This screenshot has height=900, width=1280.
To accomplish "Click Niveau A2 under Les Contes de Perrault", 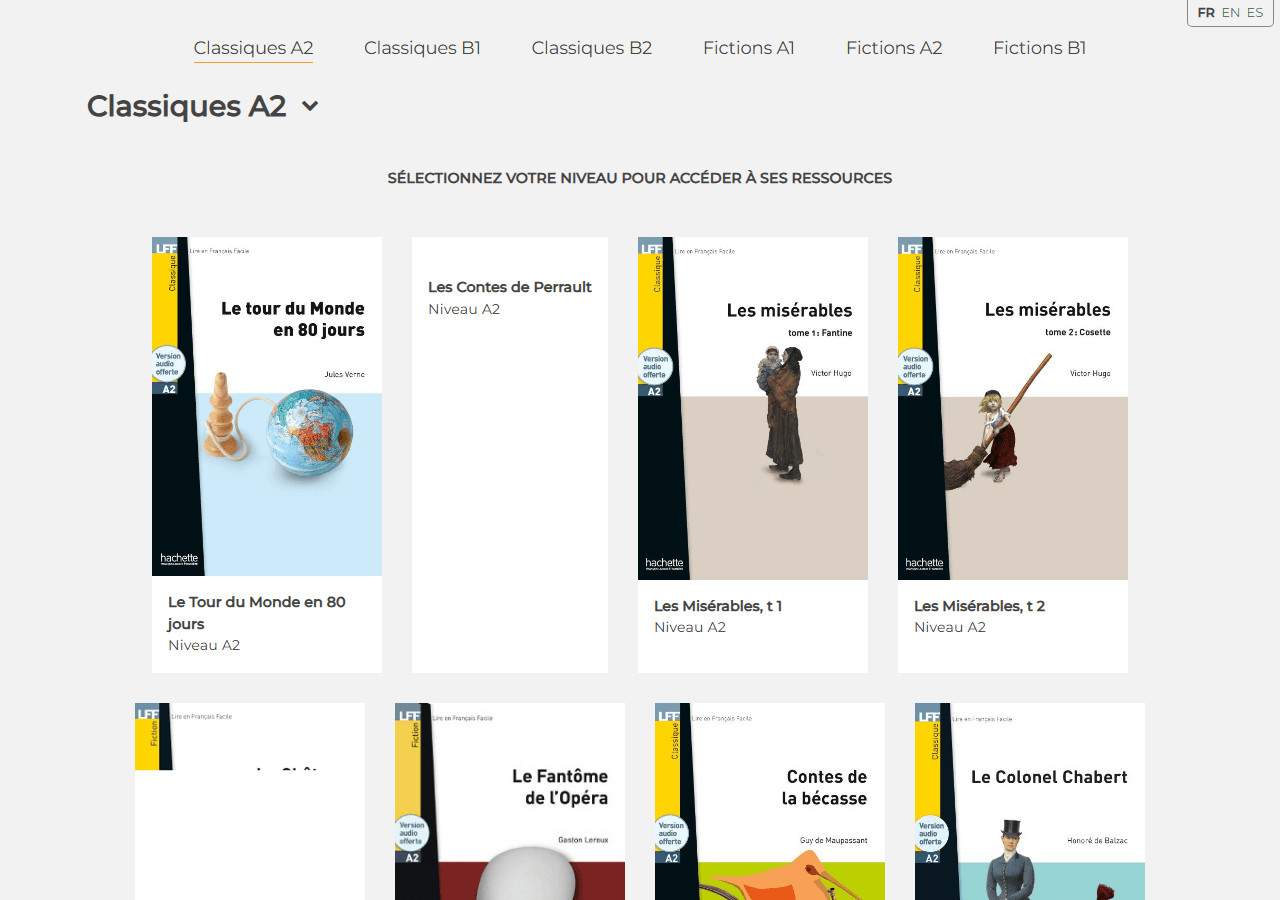I will [464, 309].
